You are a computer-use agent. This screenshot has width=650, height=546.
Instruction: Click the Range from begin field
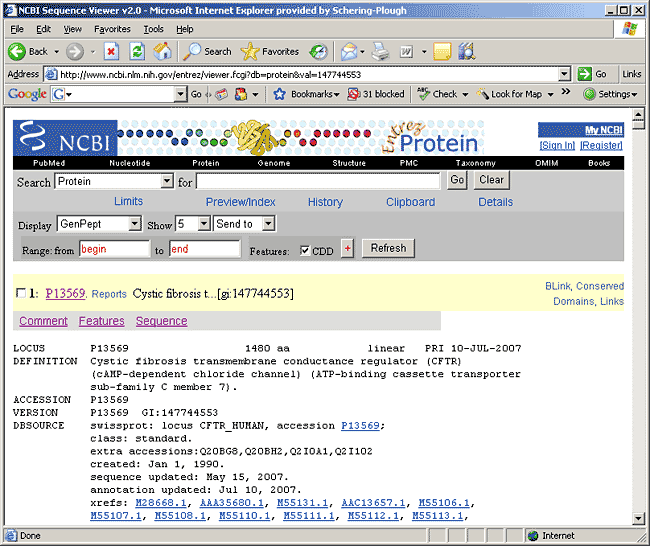(x=114, y=249)
